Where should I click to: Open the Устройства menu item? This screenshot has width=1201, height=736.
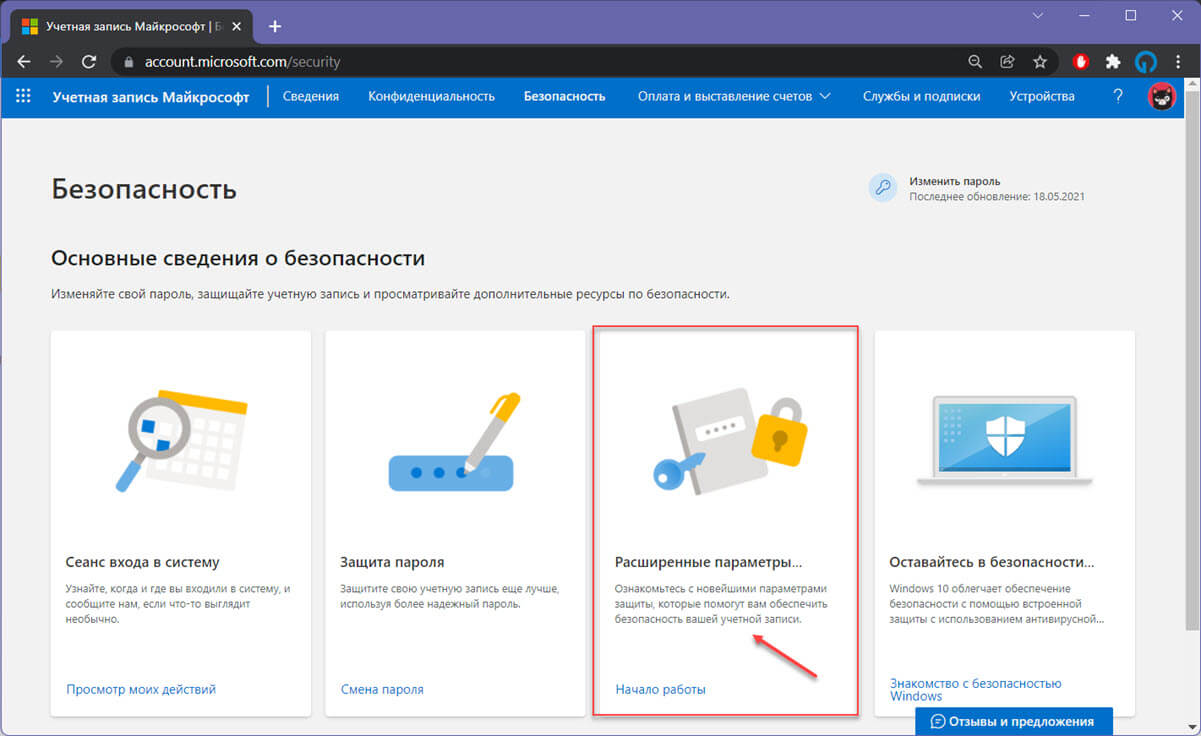(x=1042, y=97)
